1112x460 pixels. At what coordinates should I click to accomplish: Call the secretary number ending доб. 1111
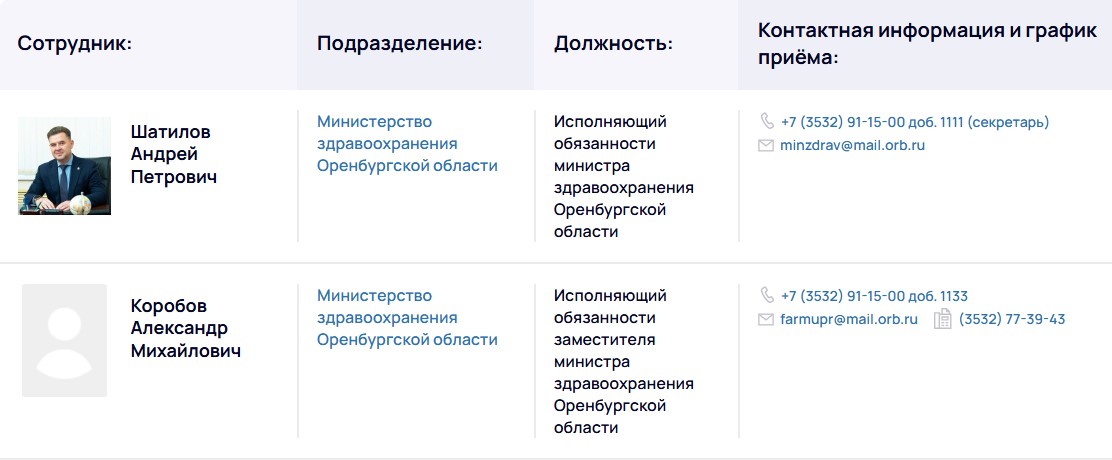[x=915, y=122]
